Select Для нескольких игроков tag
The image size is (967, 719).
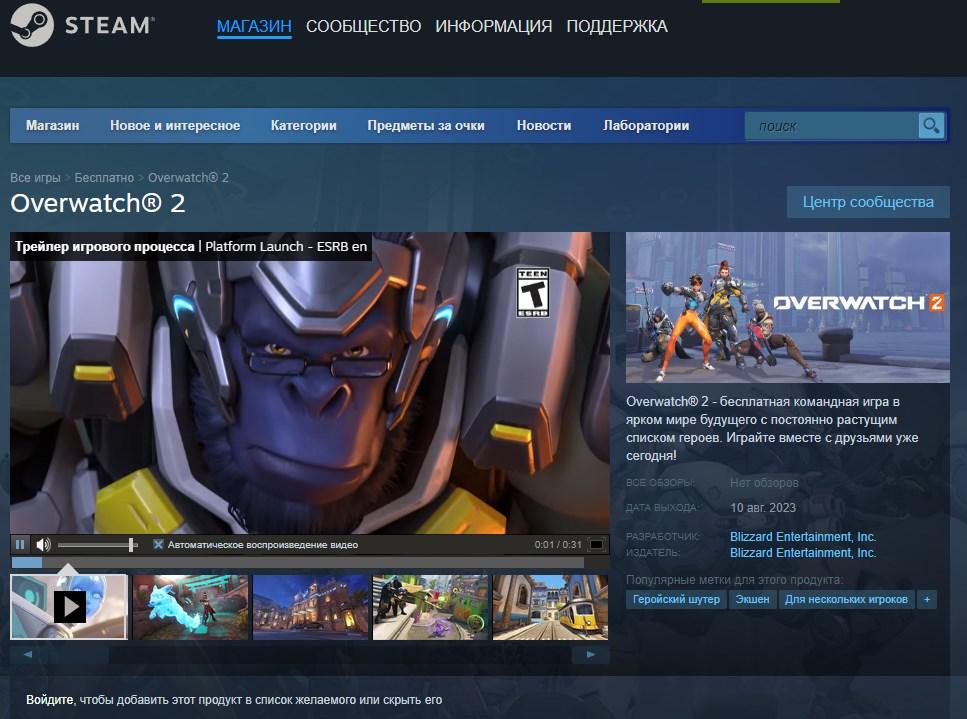[x=846, y=599]
